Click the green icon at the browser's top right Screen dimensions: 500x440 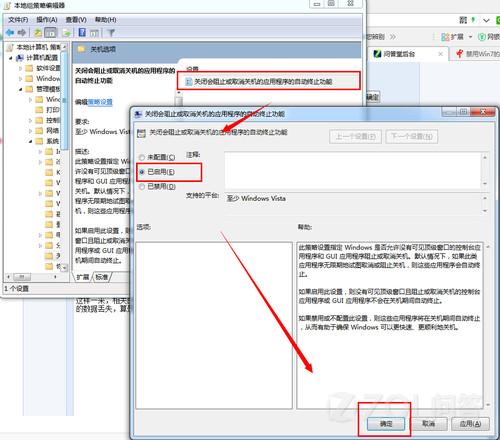[x=498, y=20]
